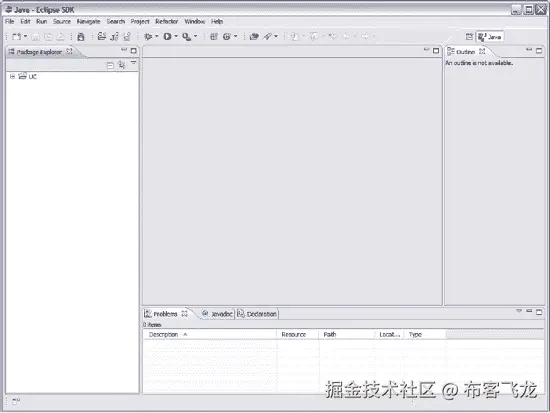The width and height of the screenshot is (550, 413).
Task: Toggle Link with Editor in Package Explorer
Action: (x=122, y=65)
